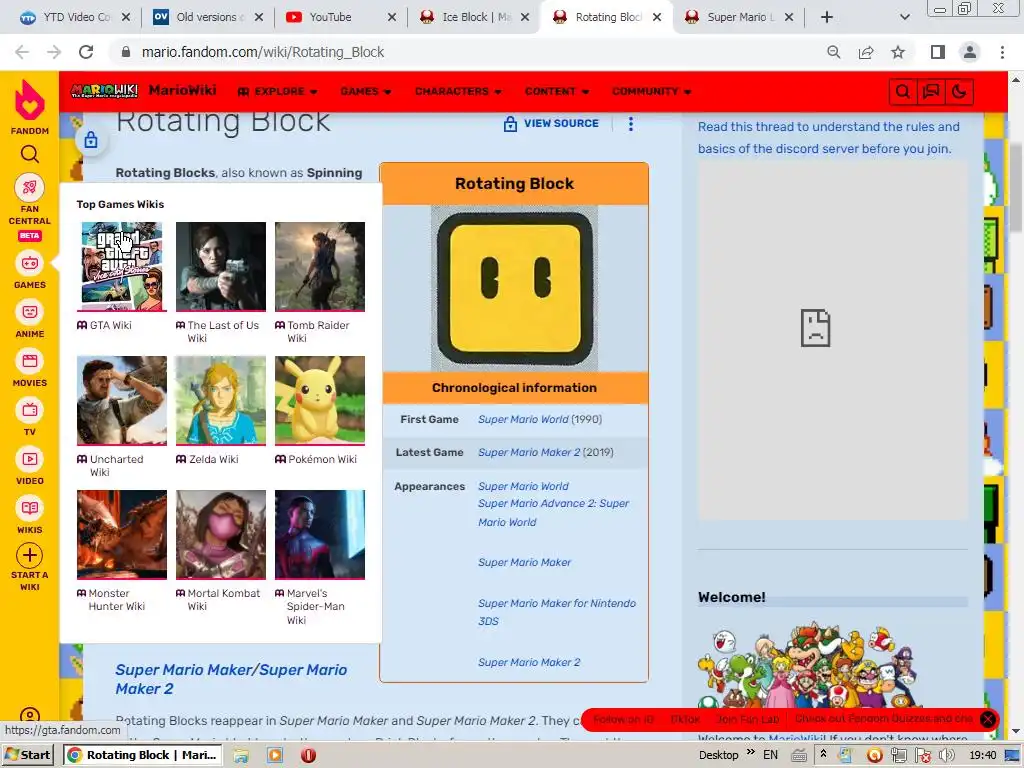Open the Mortal Kombat Wiki thumbnail
This screenshot has height=768, width=1024.
coord(221,535)
